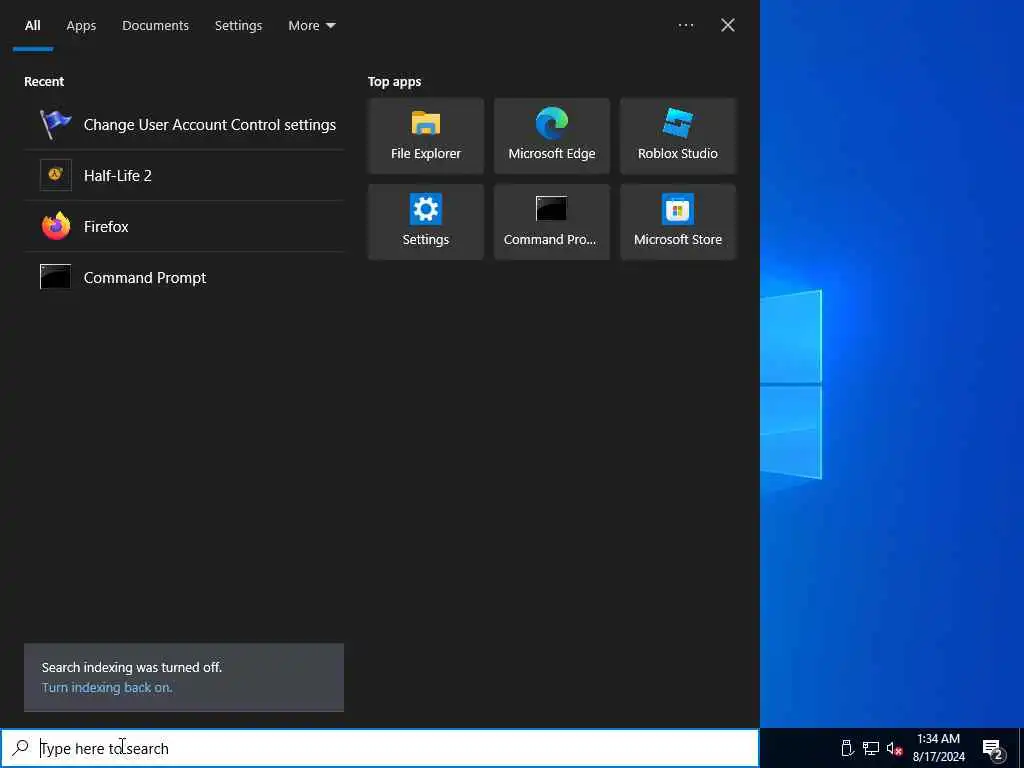
Task: Click the muted volume tray icon
Action: click(x=894, y=748)
